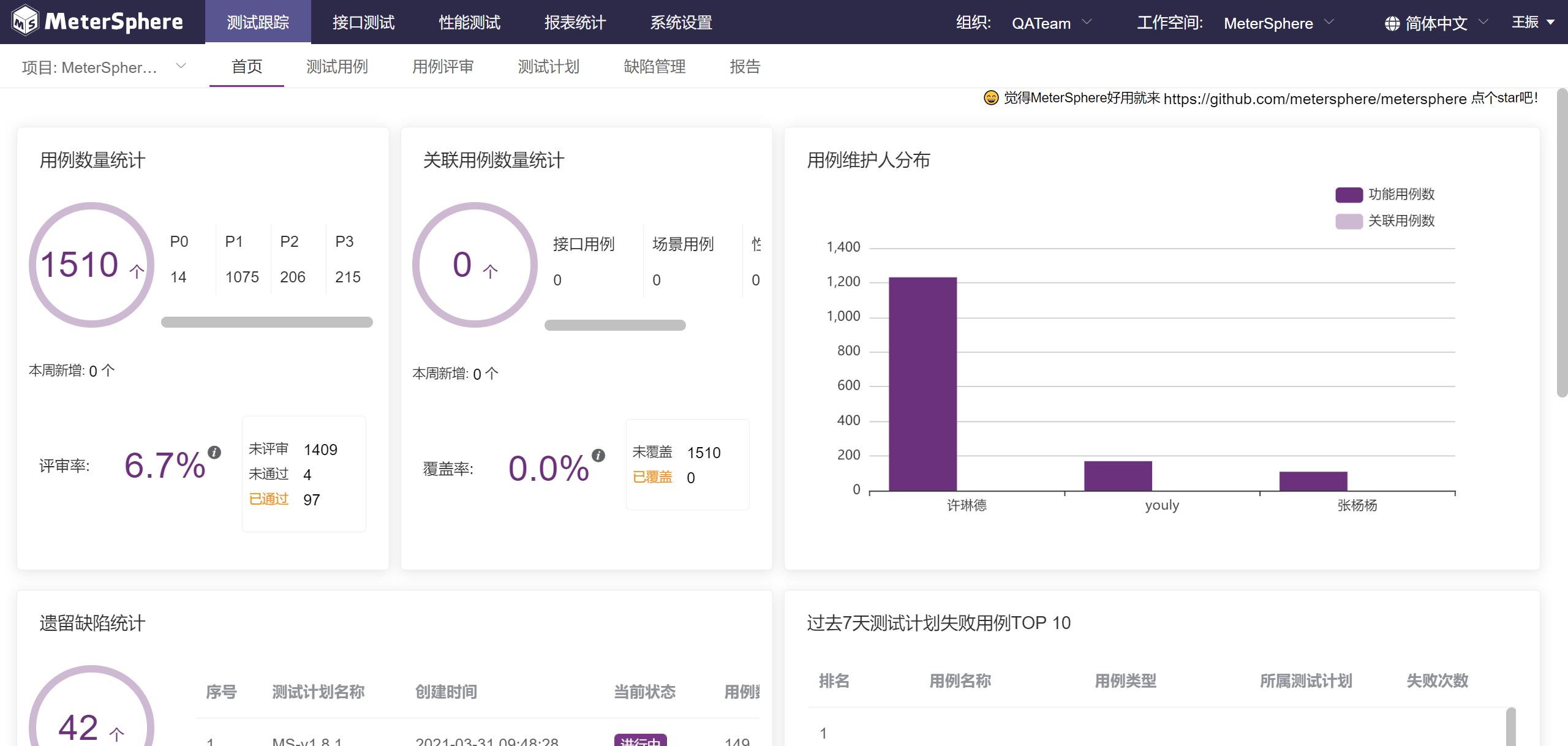Open the 简体中文 language dropdown
The image size is (1568, 746).
pos(1436,23)
